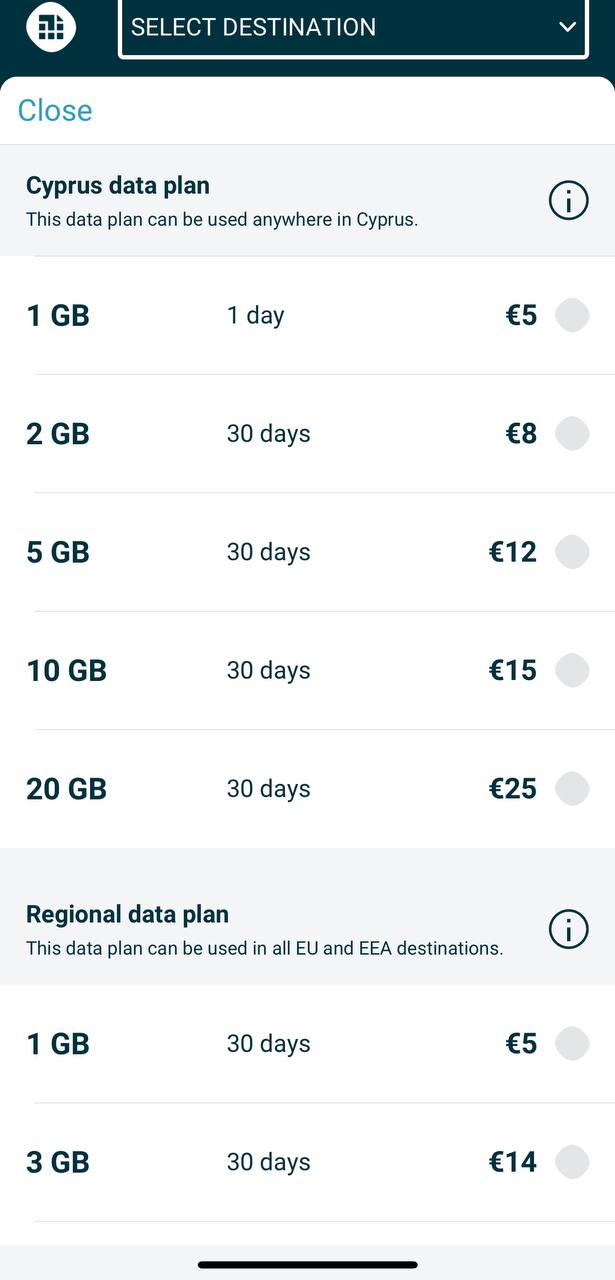Tap the 20 GB plan label
The height and width of the screenshot is (1280, 615).
pyautogui.click(x=66, y=789)
